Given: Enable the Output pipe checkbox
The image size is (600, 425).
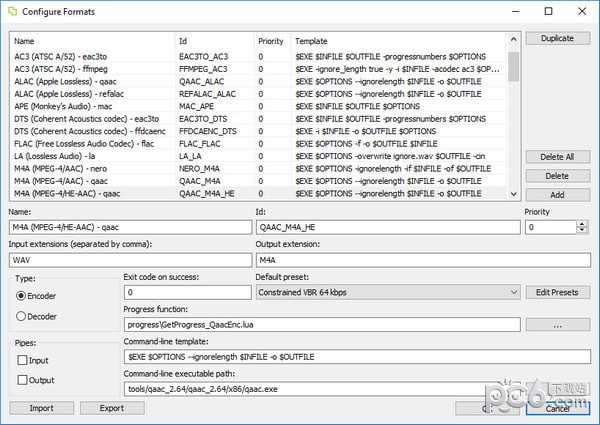Looking at the screenshot, I should click(22, 380).
